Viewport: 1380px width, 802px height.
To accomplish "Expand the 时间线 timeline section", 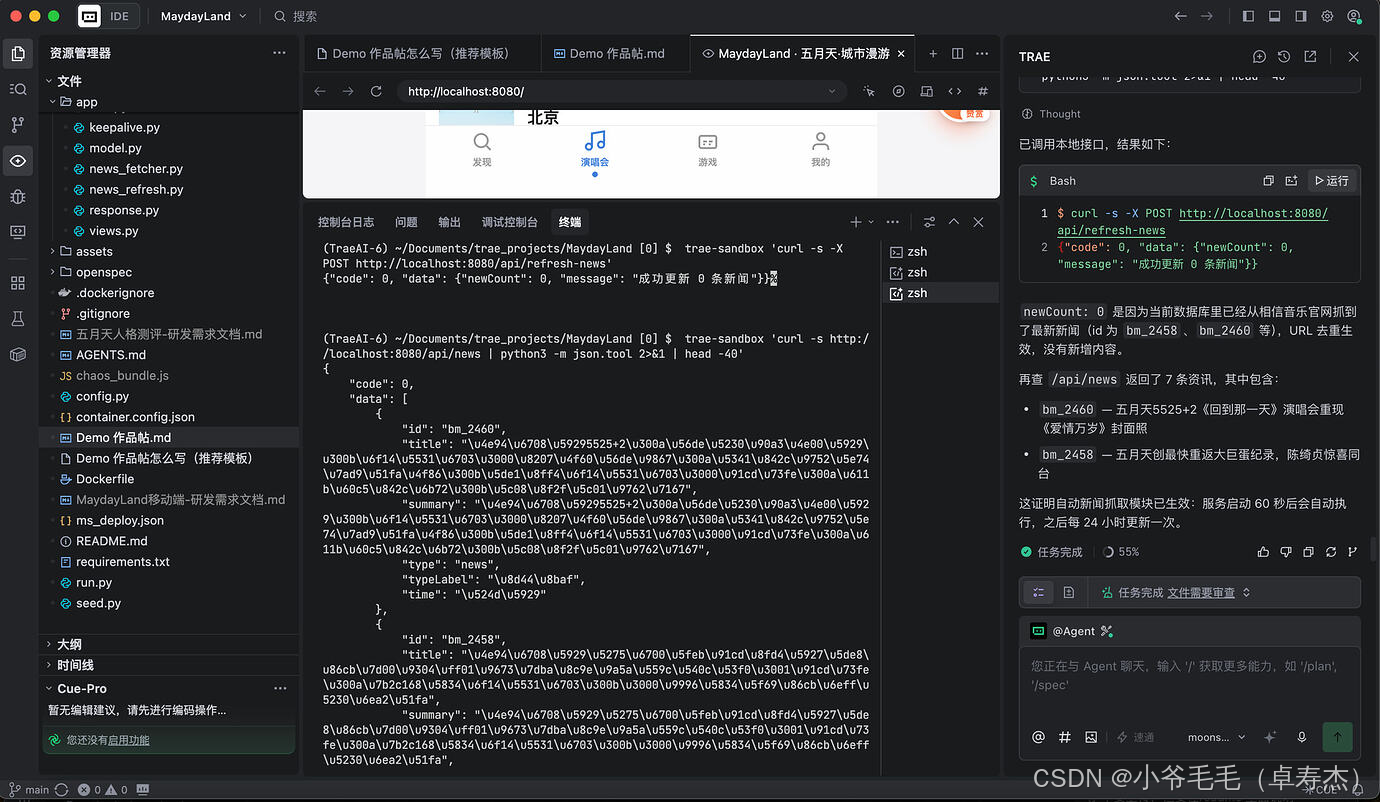I will coord(170,665).
